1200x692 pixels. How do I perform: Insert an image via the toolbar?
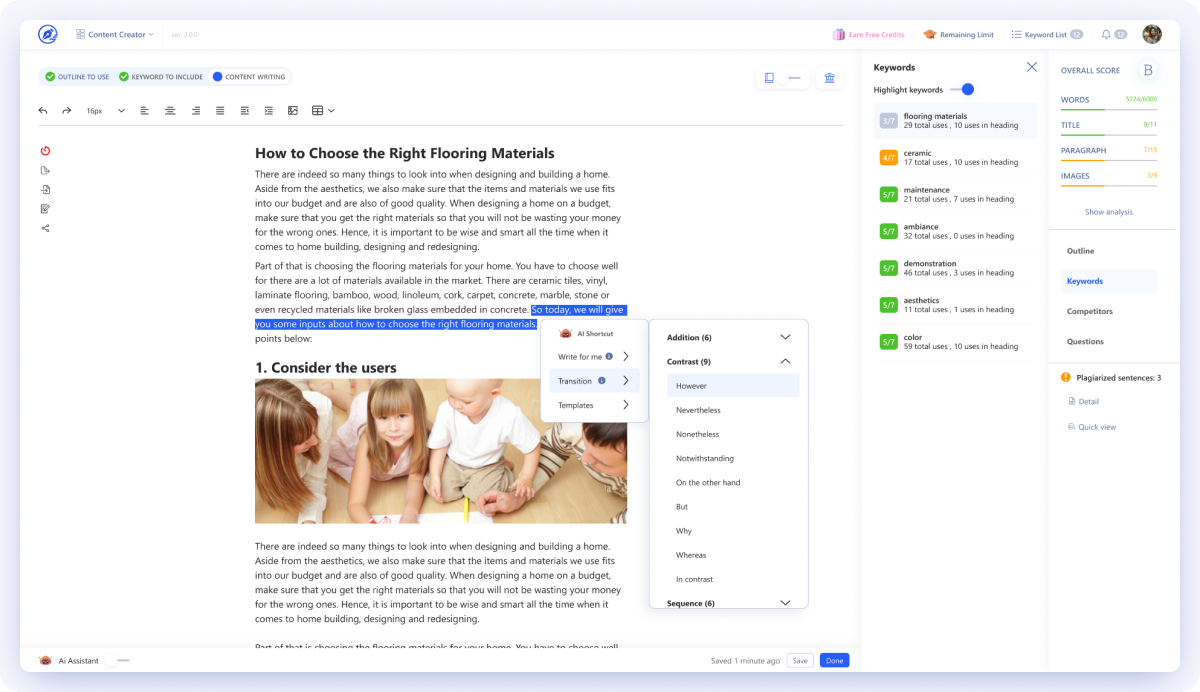[292, 111]
